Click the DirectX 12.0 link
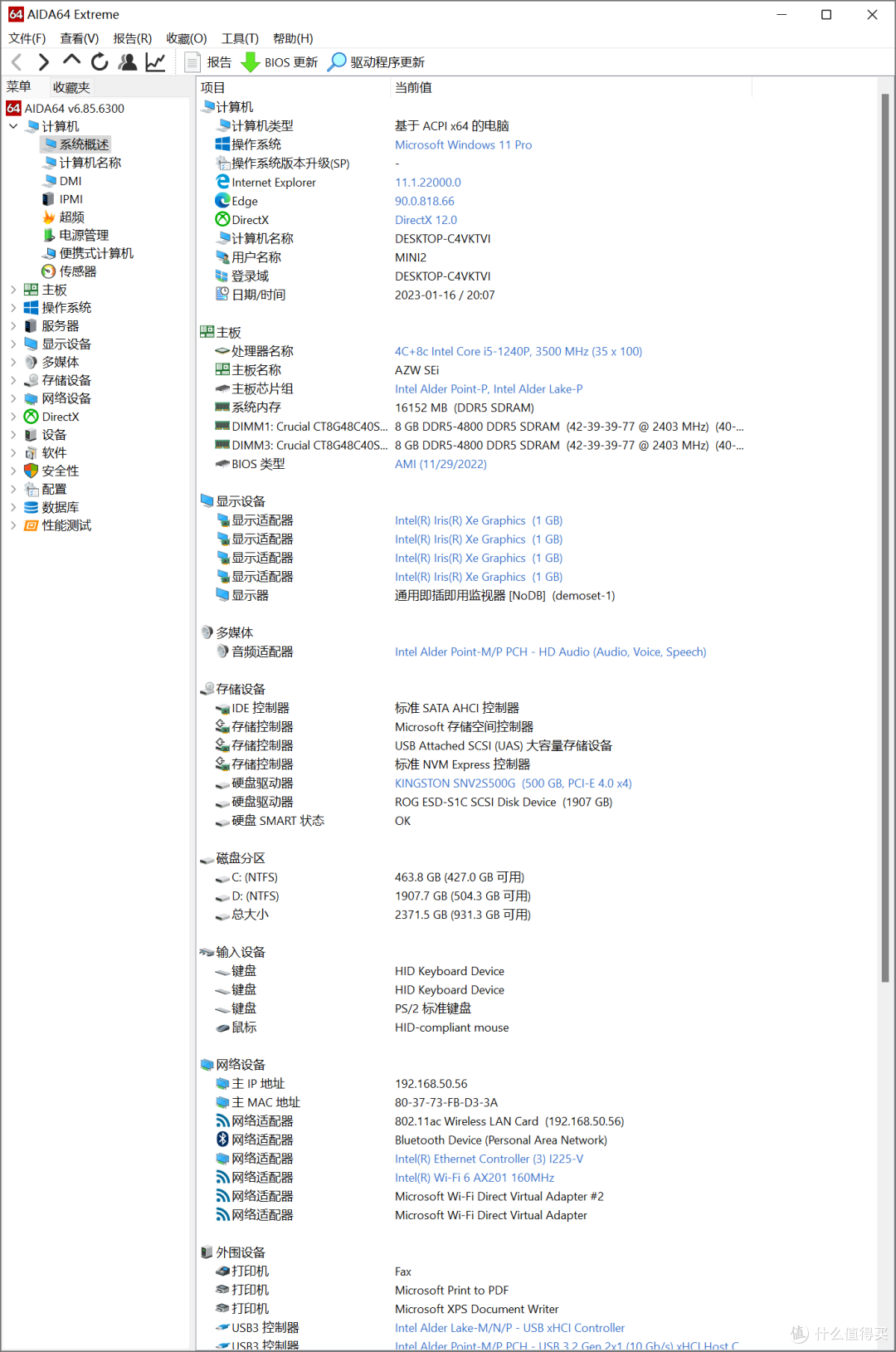The height and width of the screenshot is (1352, 896). pyautogui.click(x=426, y=220)
